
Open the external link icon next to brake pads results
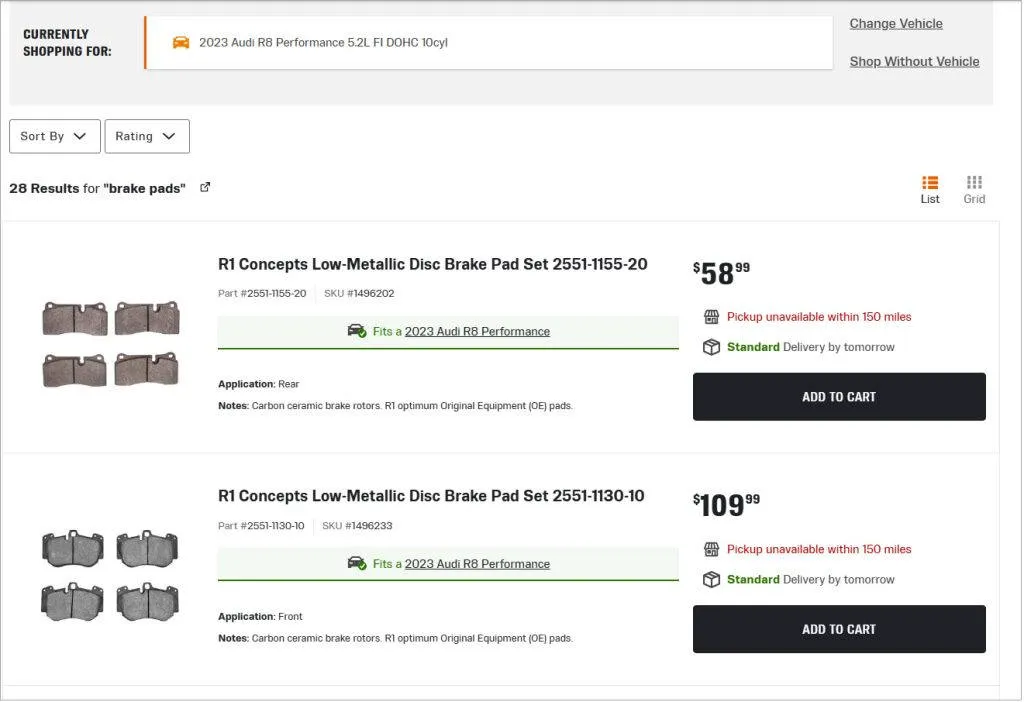coord(205,187)
